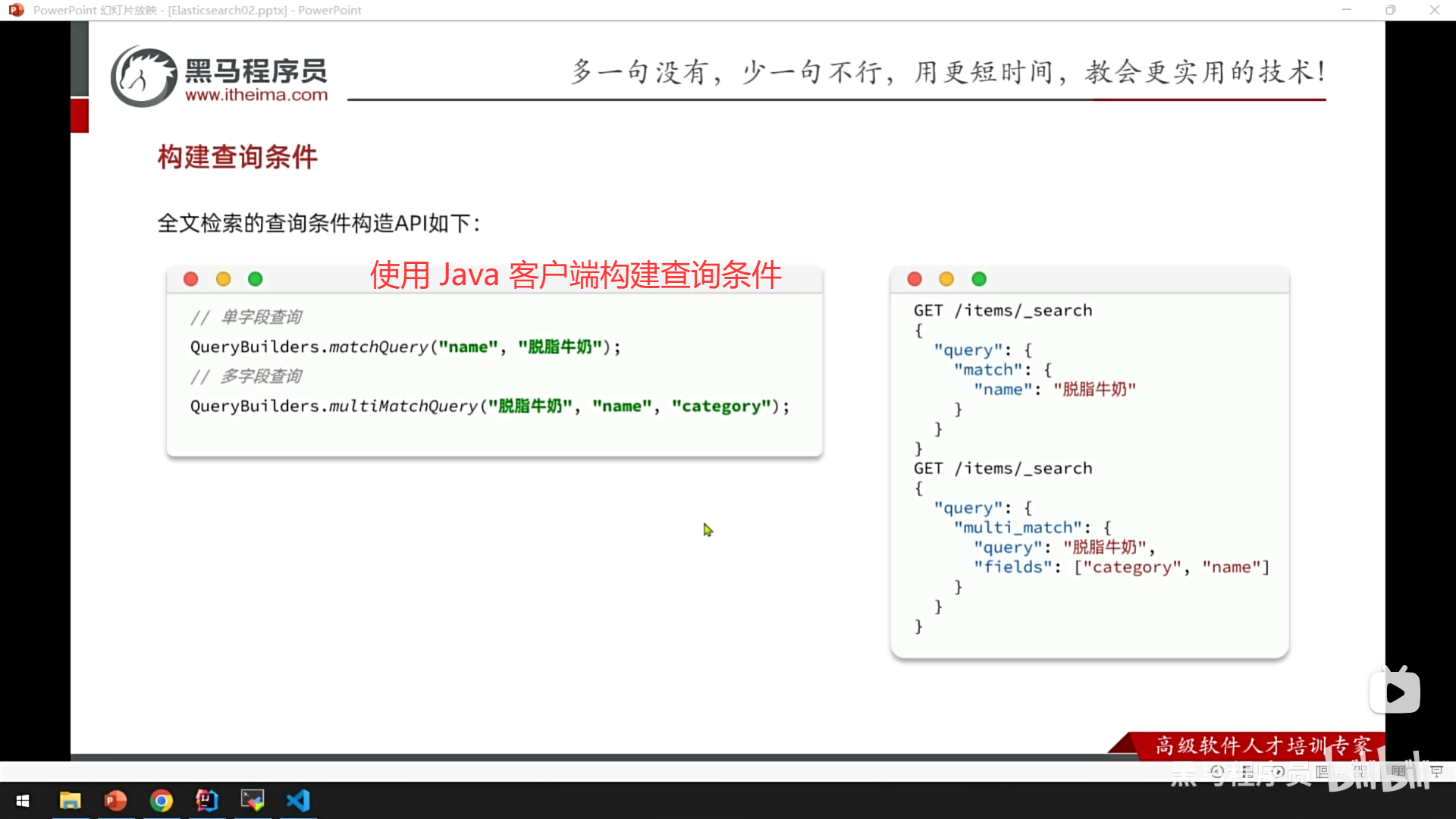Go to the previous slide using status bar arrow
1456x819 pixels.
click(x=1218, y=771)
